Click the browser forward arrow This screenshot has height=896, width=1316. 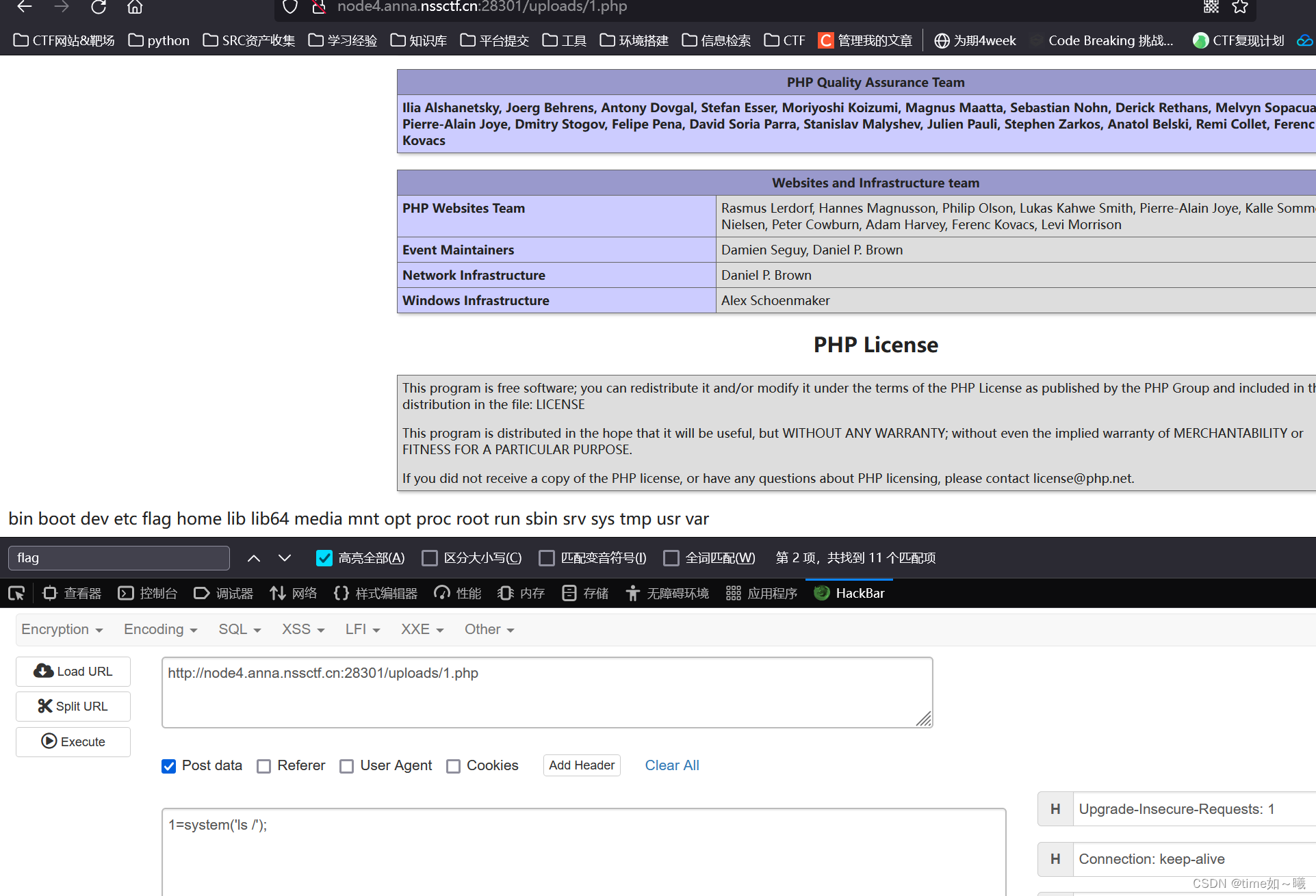coord(62,7)
